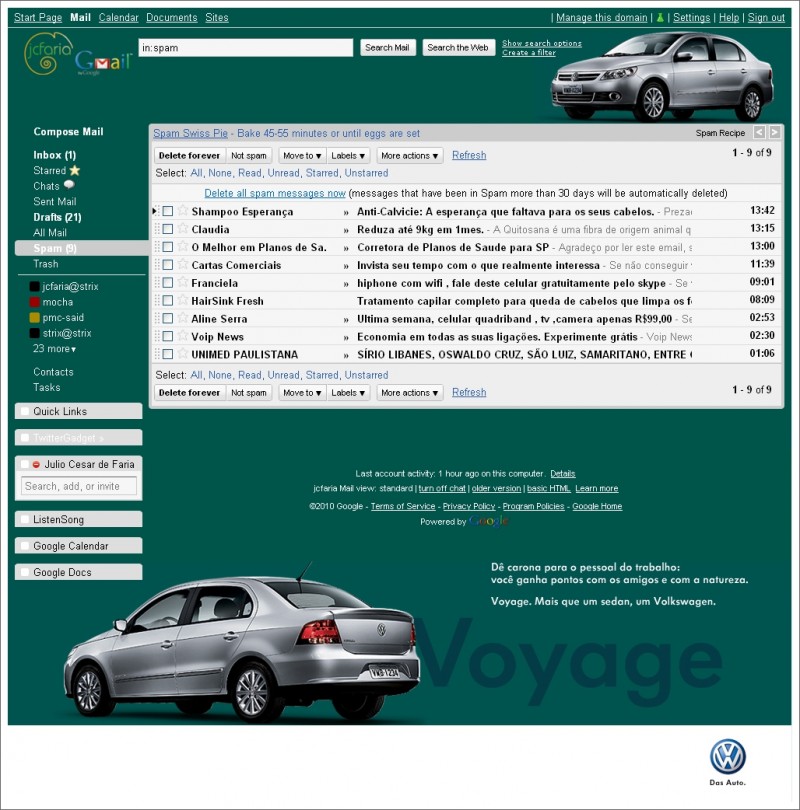Click the green lab flask icon

pos(660,18)
